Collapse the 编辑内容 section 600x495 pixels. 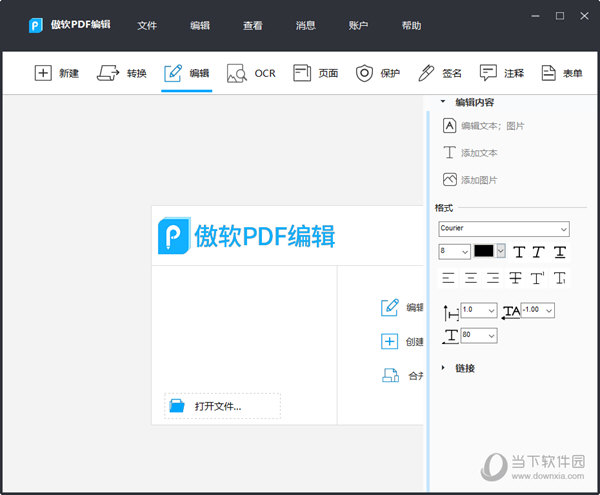443,102
